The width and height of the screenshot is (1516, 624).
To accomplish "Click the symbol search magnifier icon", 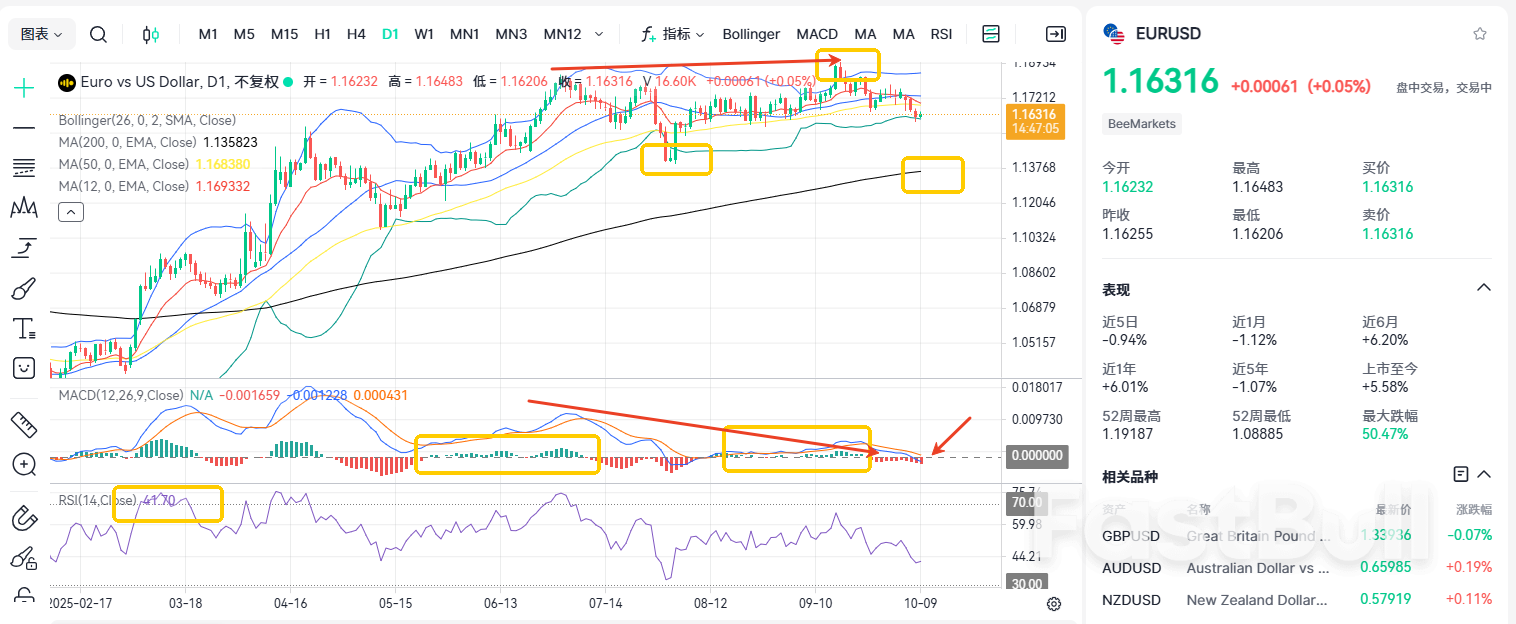I will (x=98, y=34).
